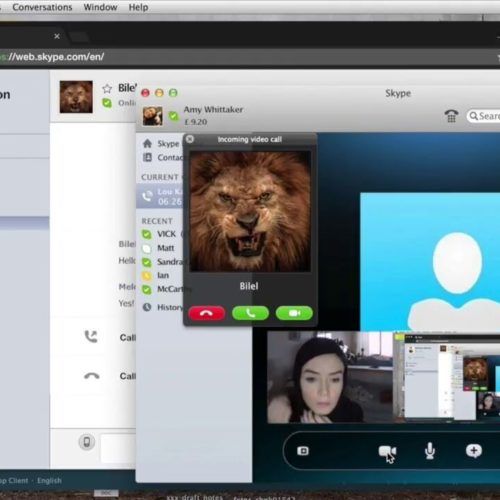This screenshot has height=500, width=500.
Task: Select Ian in the recent contacts
Action: [156, 275]
